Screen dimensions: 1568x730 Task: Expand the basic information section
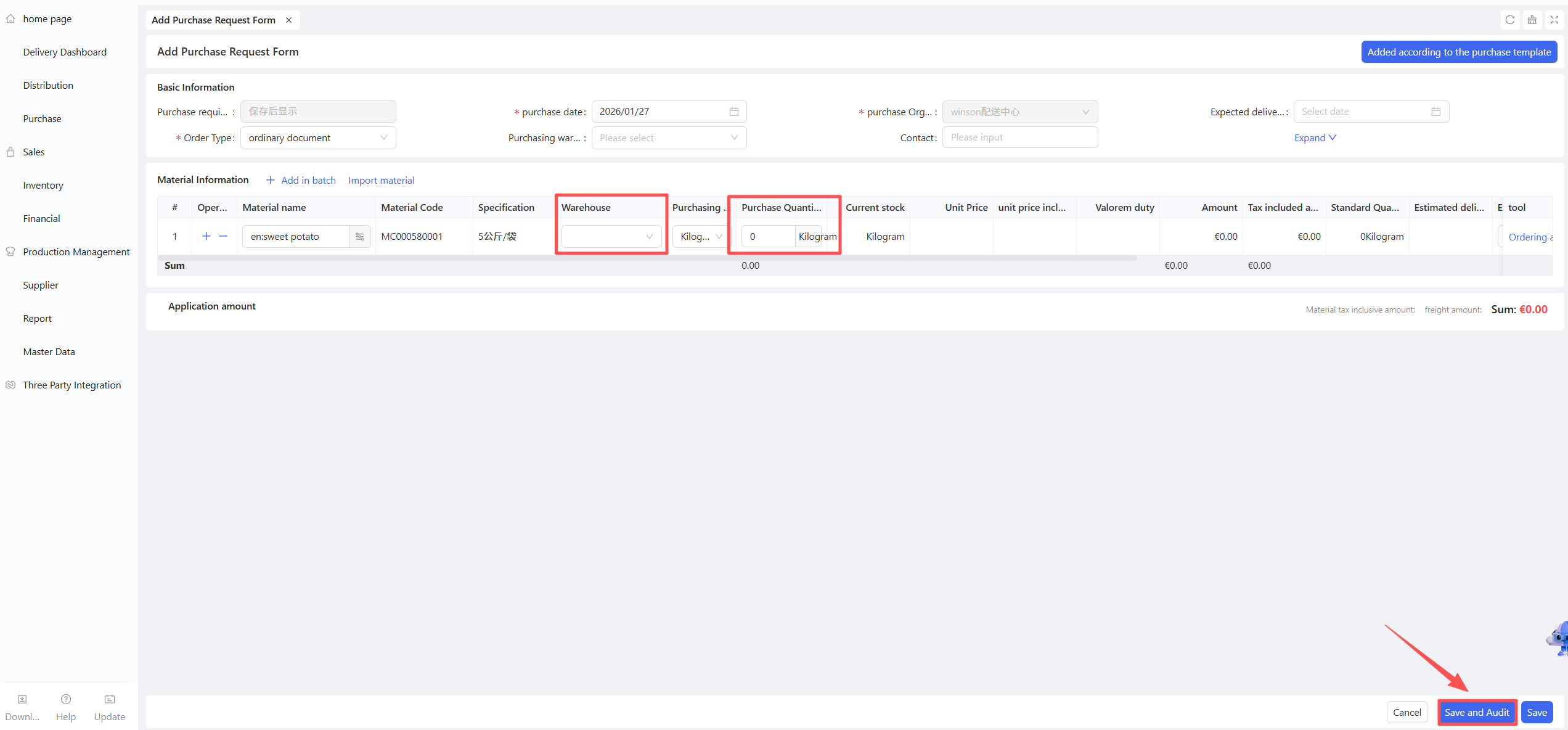coord(1315,137)
